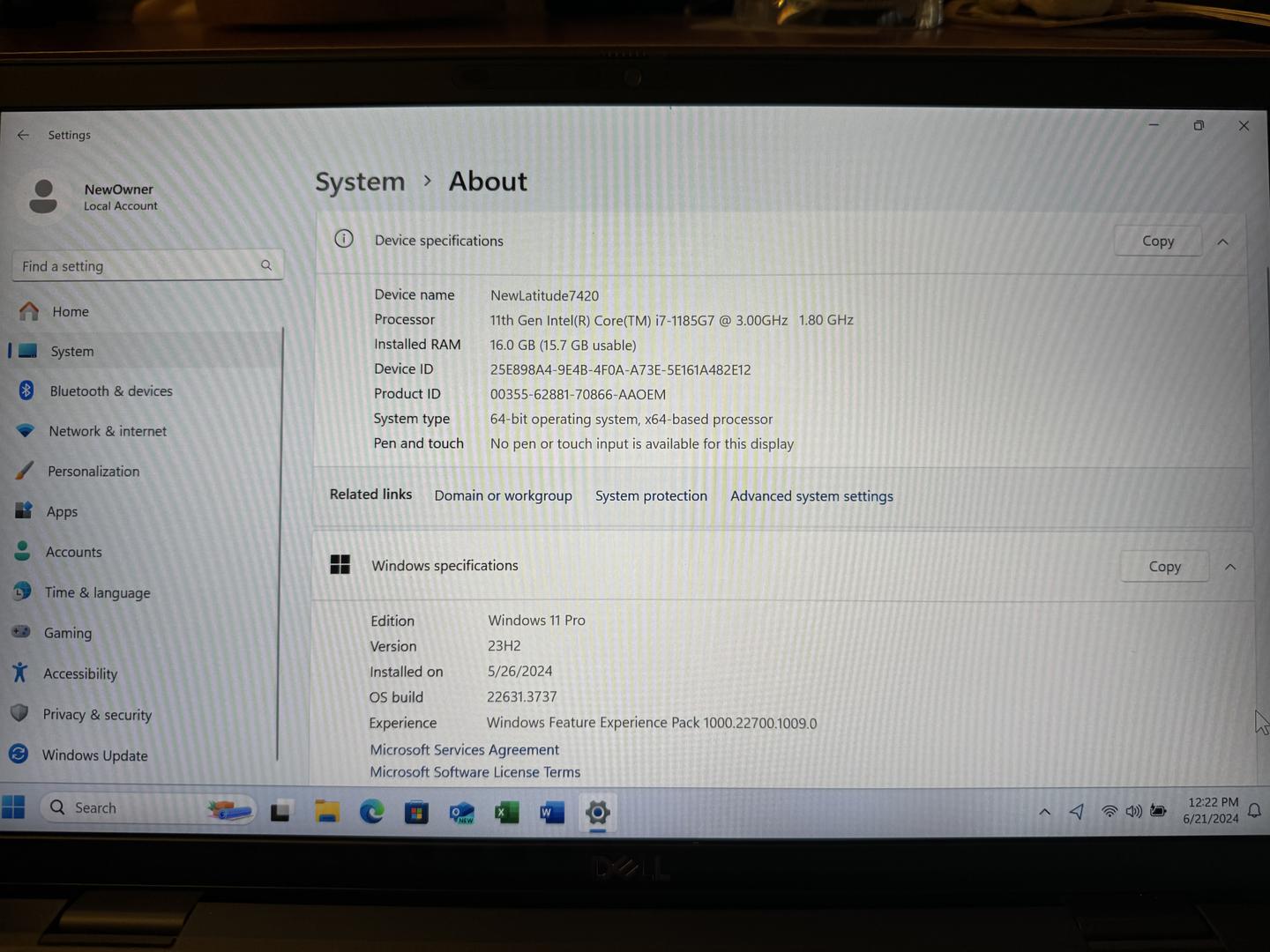
Task: Open the notifications bell
Action: (1254, 810)
